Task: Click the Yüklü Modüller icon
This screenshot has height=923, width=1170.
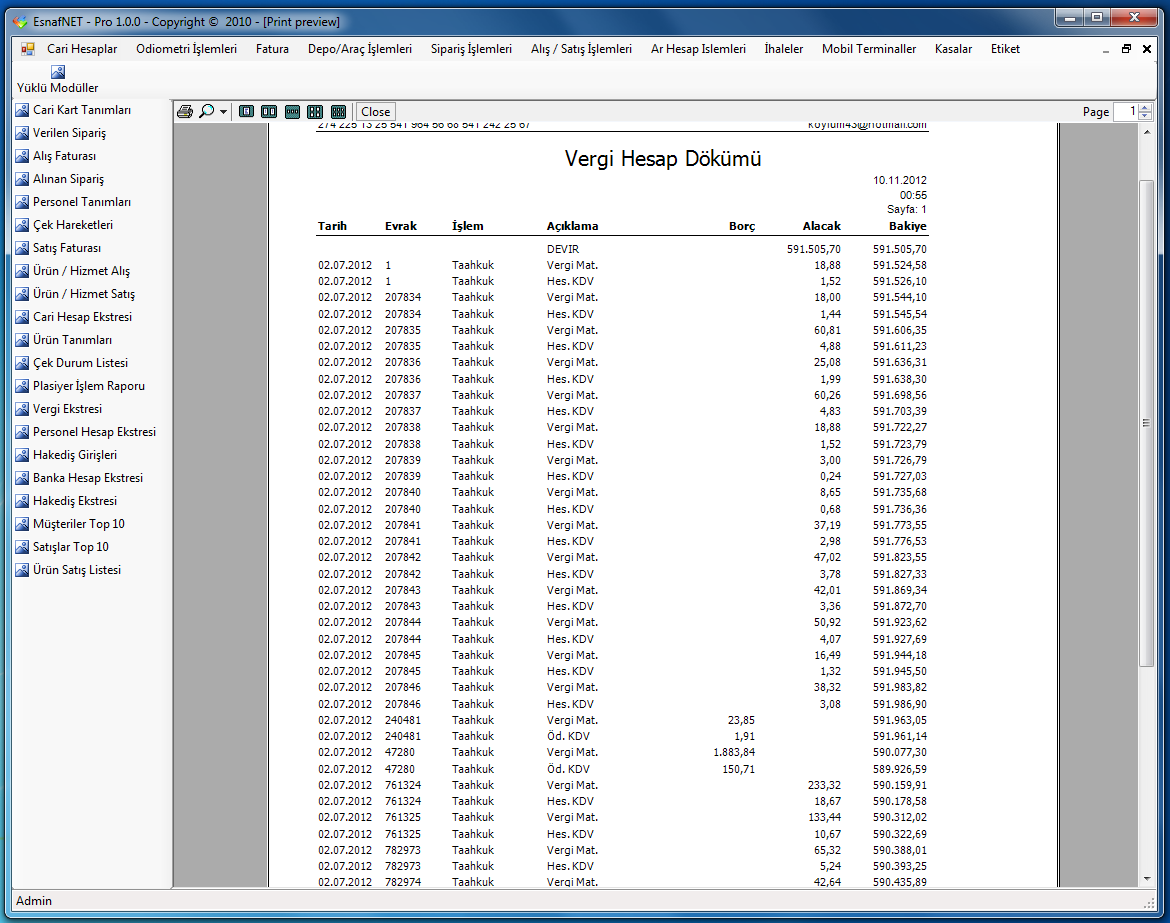Action: (57, 72)
